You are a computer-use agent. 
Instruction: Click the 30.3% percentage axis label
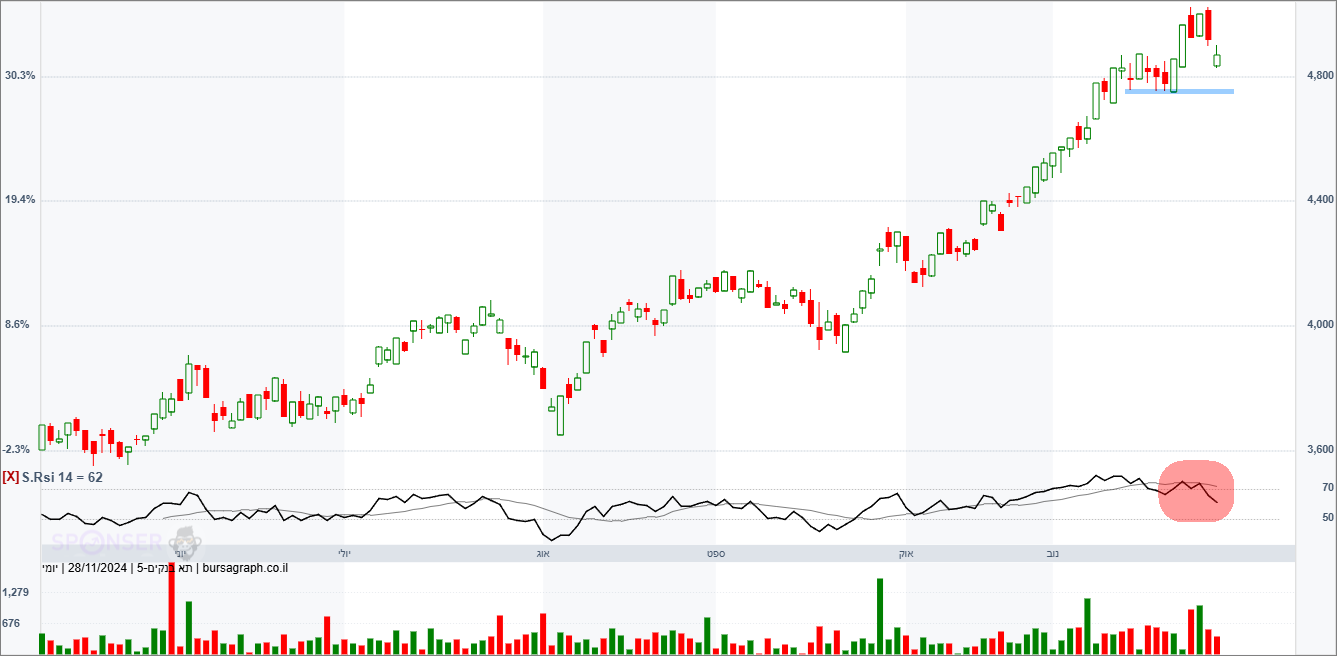(20, 76)
